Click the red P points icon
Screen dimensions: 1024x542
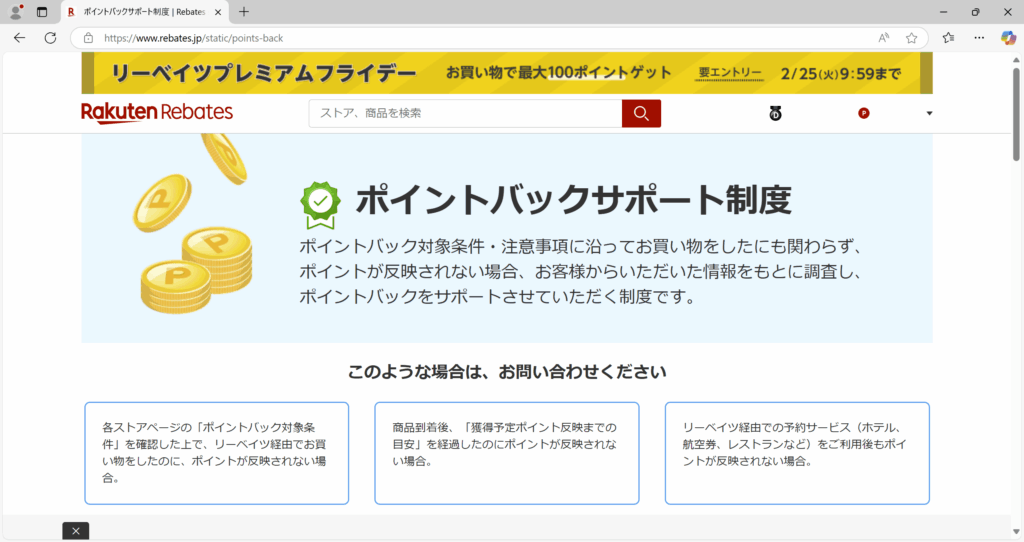click(x=864, y=113)
